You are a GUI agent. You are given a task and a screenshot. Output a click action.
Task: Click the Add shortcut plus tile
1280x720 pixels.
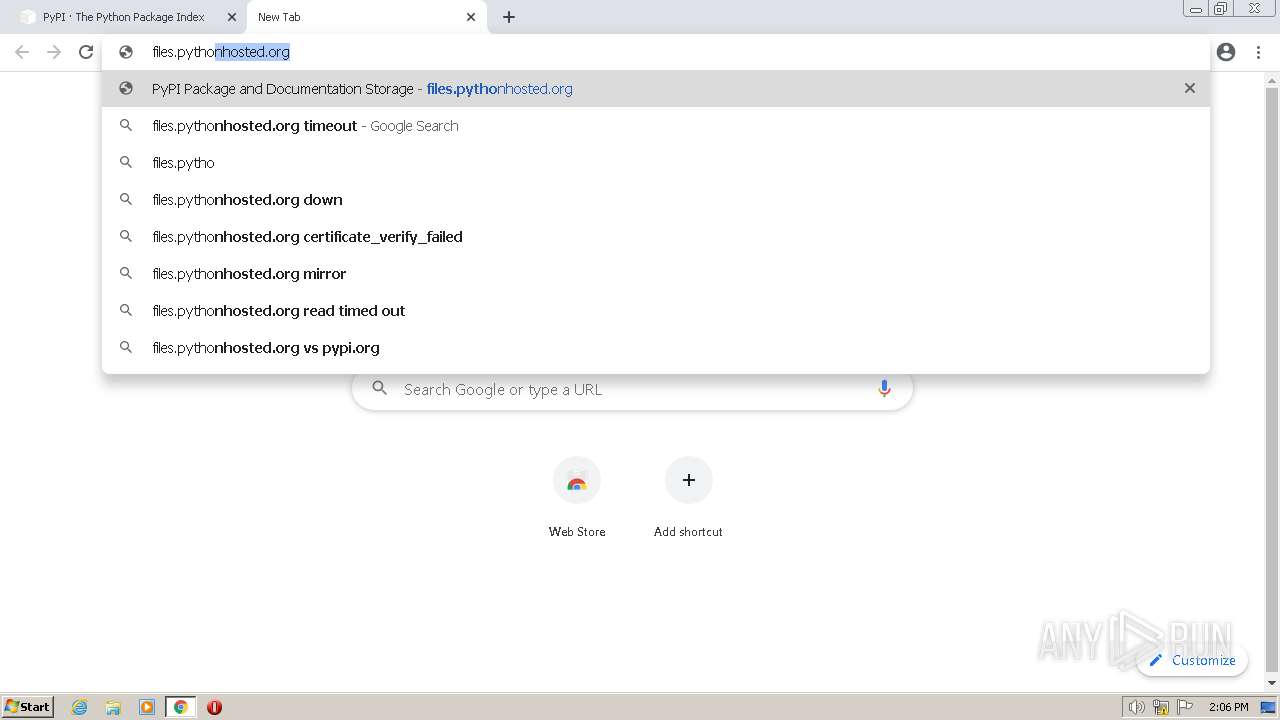[688, 481]
